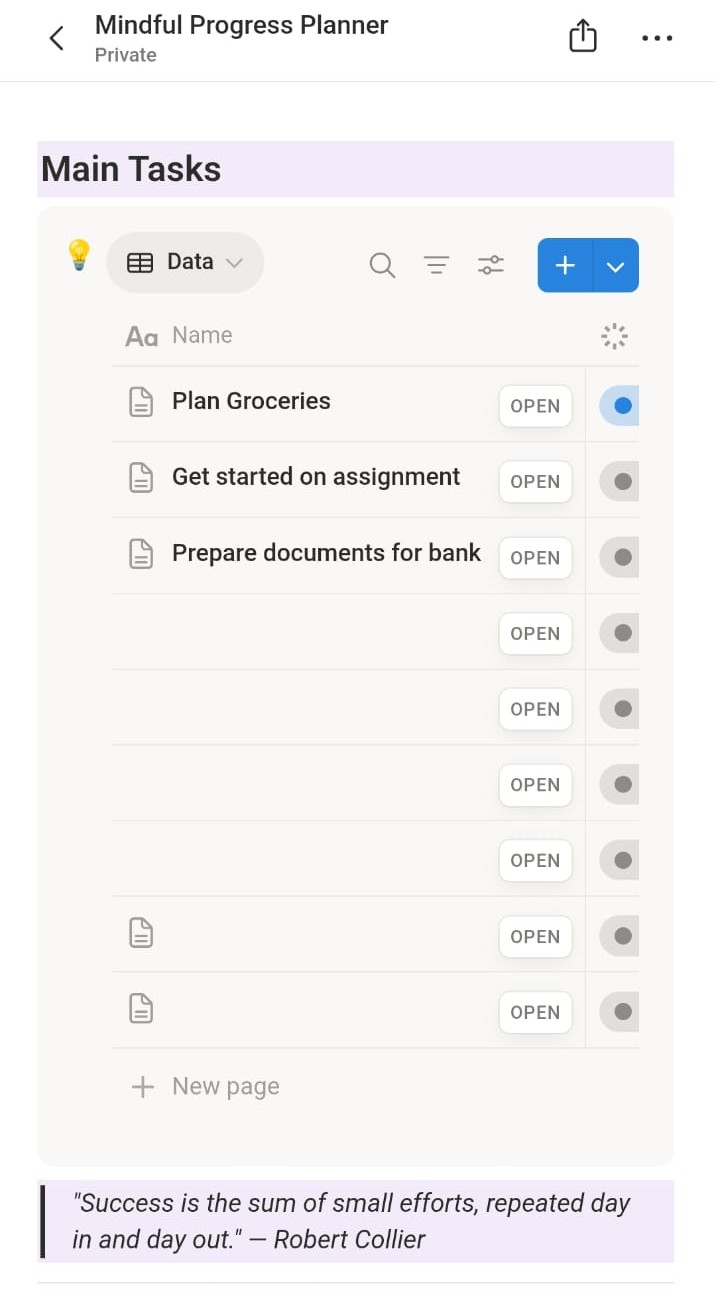Toggle status for Prepare documents for bank
The height and width of the screenshot is (1315, 716).
(620, 557)
